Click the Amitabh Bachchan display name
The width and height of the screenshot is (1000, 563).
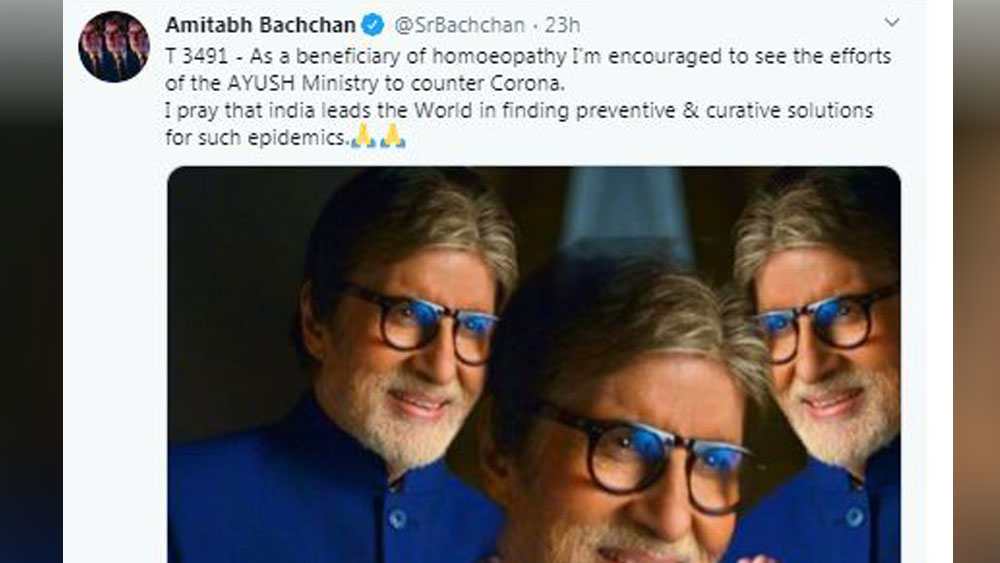click(260, 24)
